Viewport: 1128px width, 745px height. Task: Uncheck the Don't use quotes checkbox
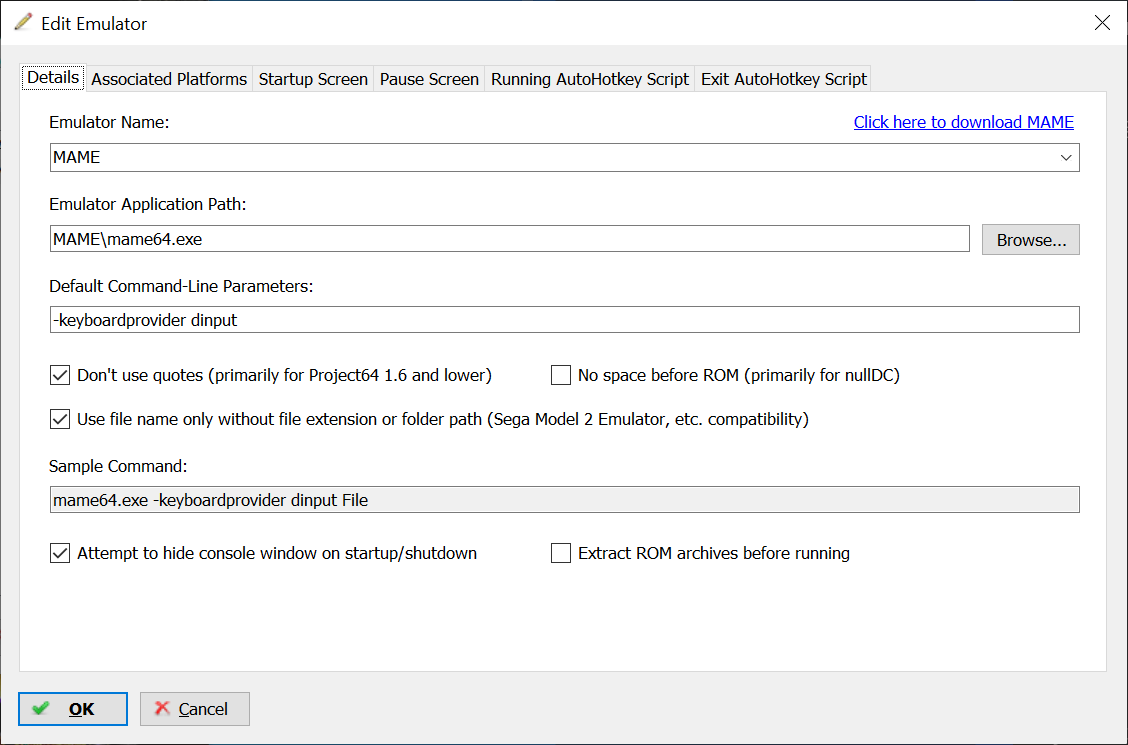(60, 375)
